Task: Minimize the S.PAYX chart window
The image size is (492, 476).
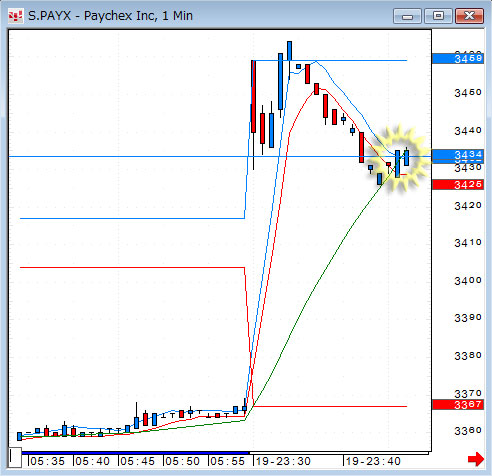Action: [x=407, y=16]
